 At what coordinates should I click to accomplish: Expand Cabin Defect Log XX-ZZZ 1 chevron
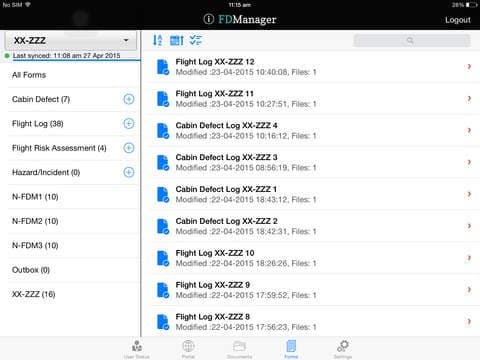(x=469, y=194)
